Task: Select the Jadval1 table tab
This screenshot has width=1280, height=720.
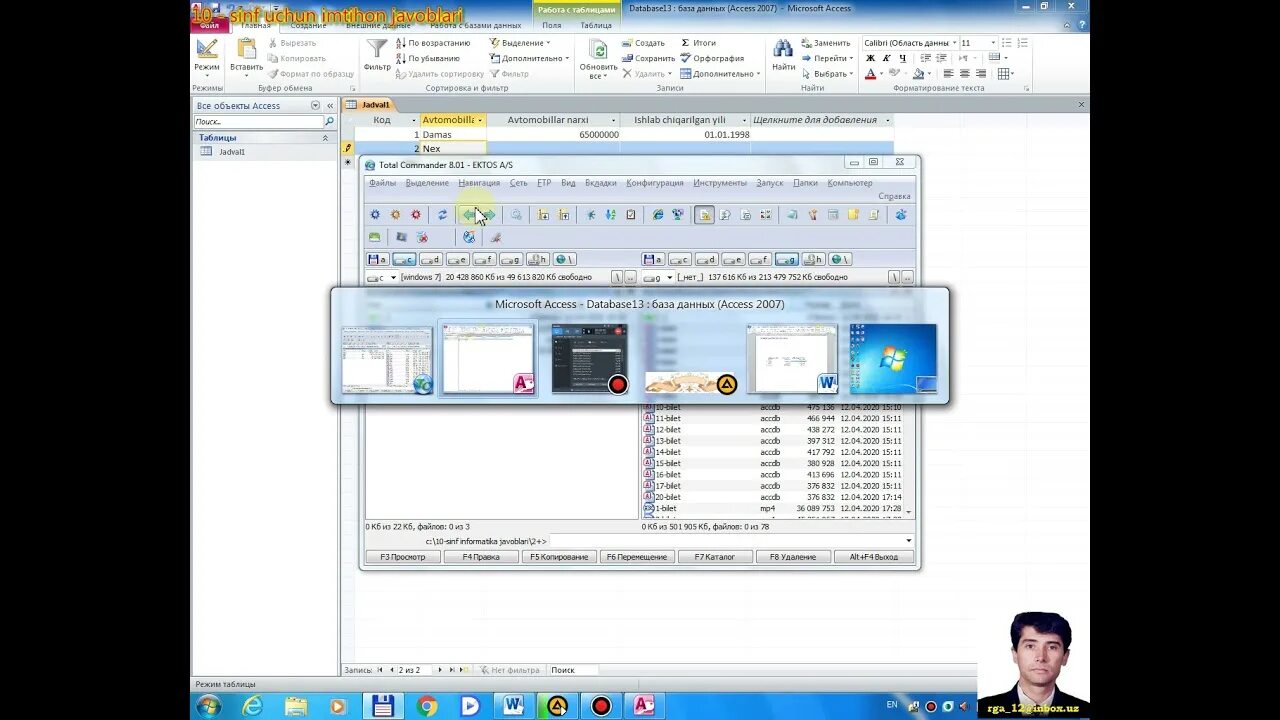Action: pyautogui.click(x=370, y=104)
